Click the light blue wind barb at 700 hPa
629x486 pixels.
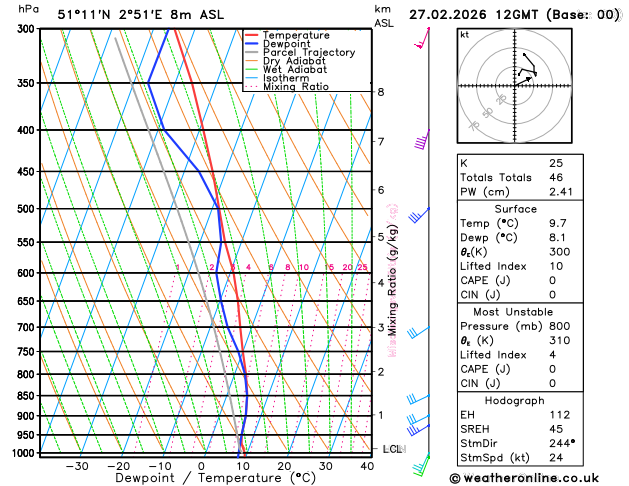[418, 332]
